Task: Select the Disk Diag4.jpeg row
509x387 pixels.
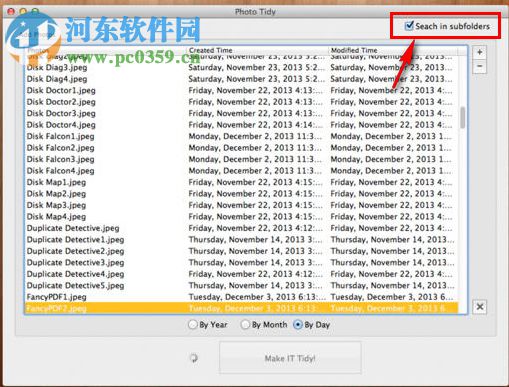Action: point(241,79)
